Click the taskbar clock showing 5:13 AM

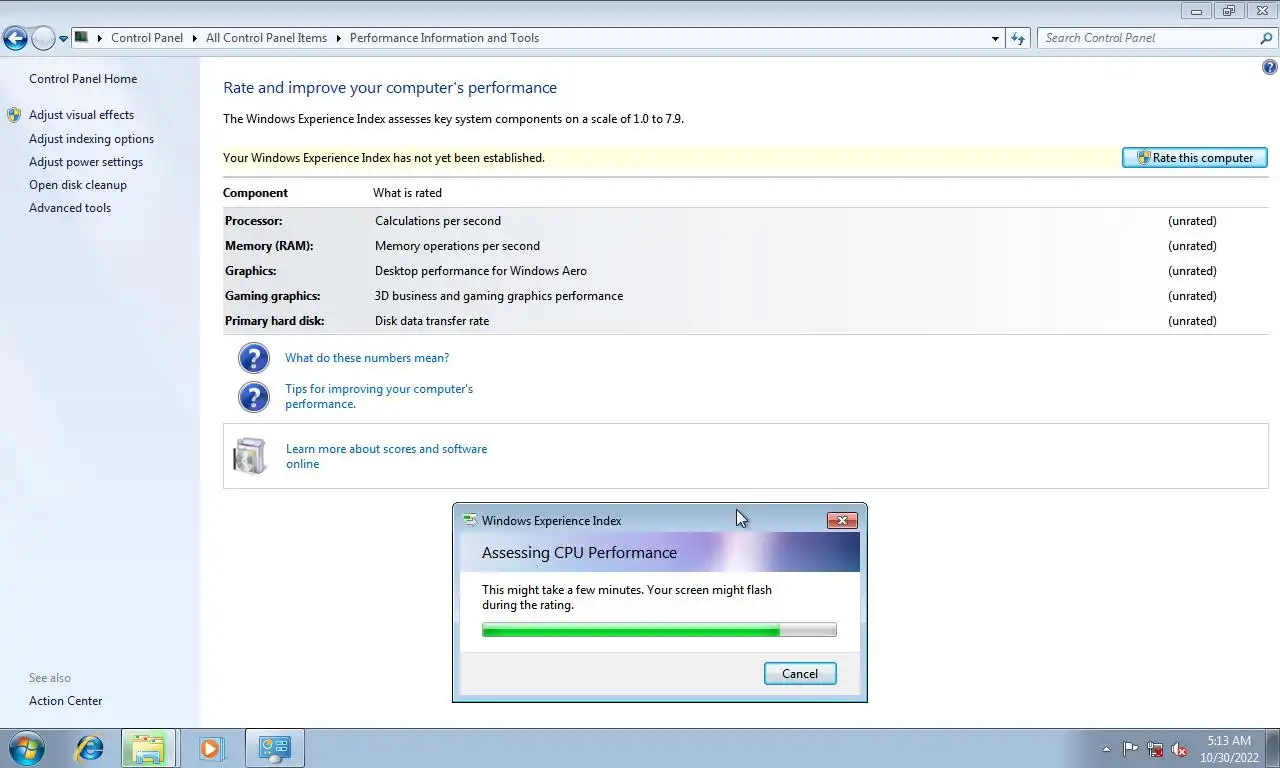(x=1229, y=749)
